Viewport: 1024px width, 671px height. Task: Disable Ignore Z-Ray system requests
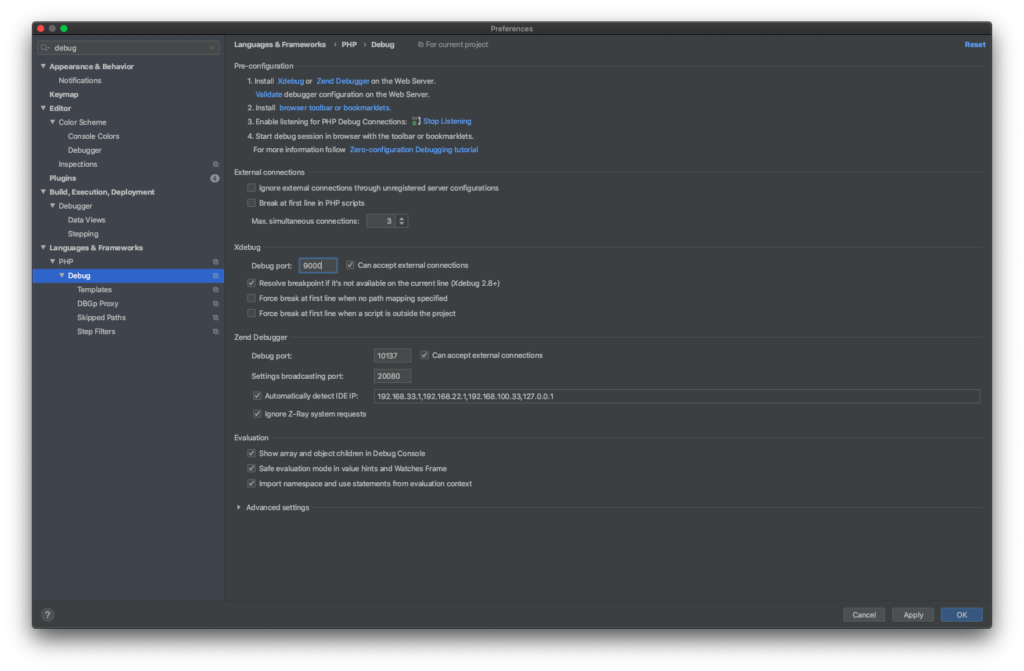click(258, 413)
